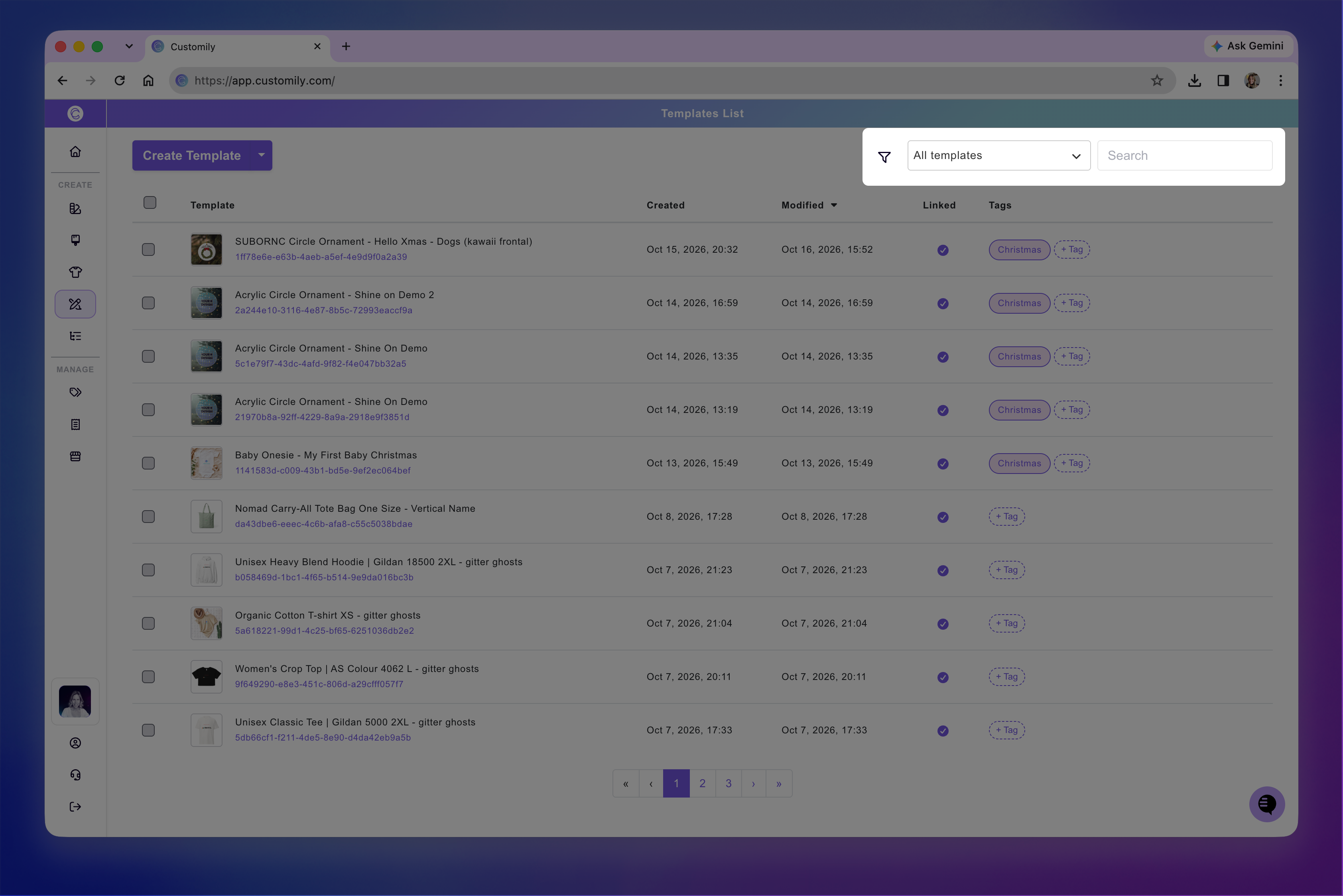
Task: Select the Nomad Carry-All Tote Bag checkbox
Action: (148, 517)
